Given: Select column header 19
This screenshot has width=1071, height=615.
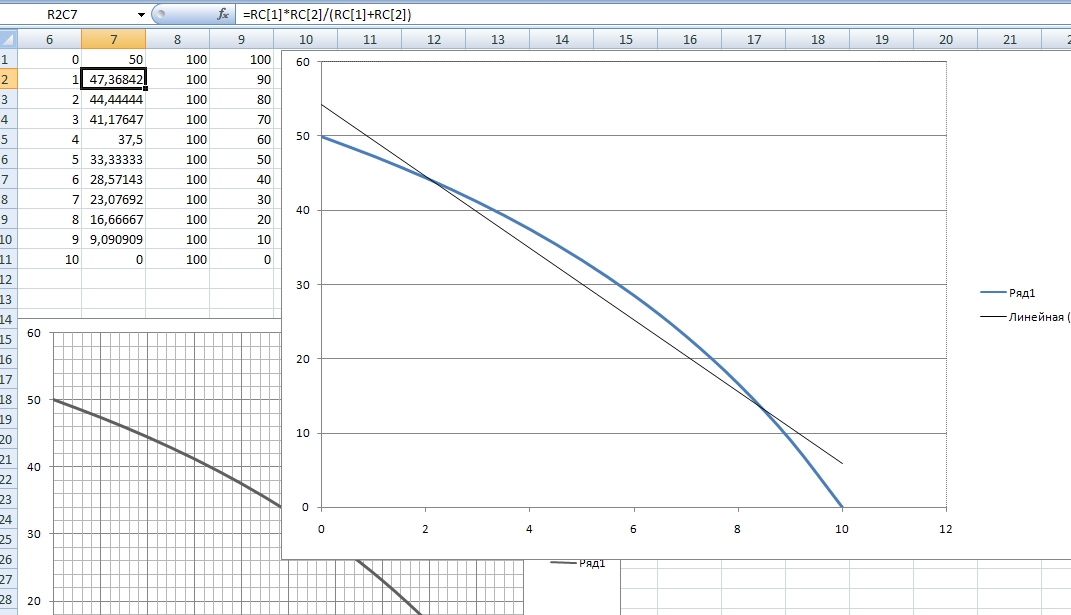Looking at the screenshot, I should point(882,40).
